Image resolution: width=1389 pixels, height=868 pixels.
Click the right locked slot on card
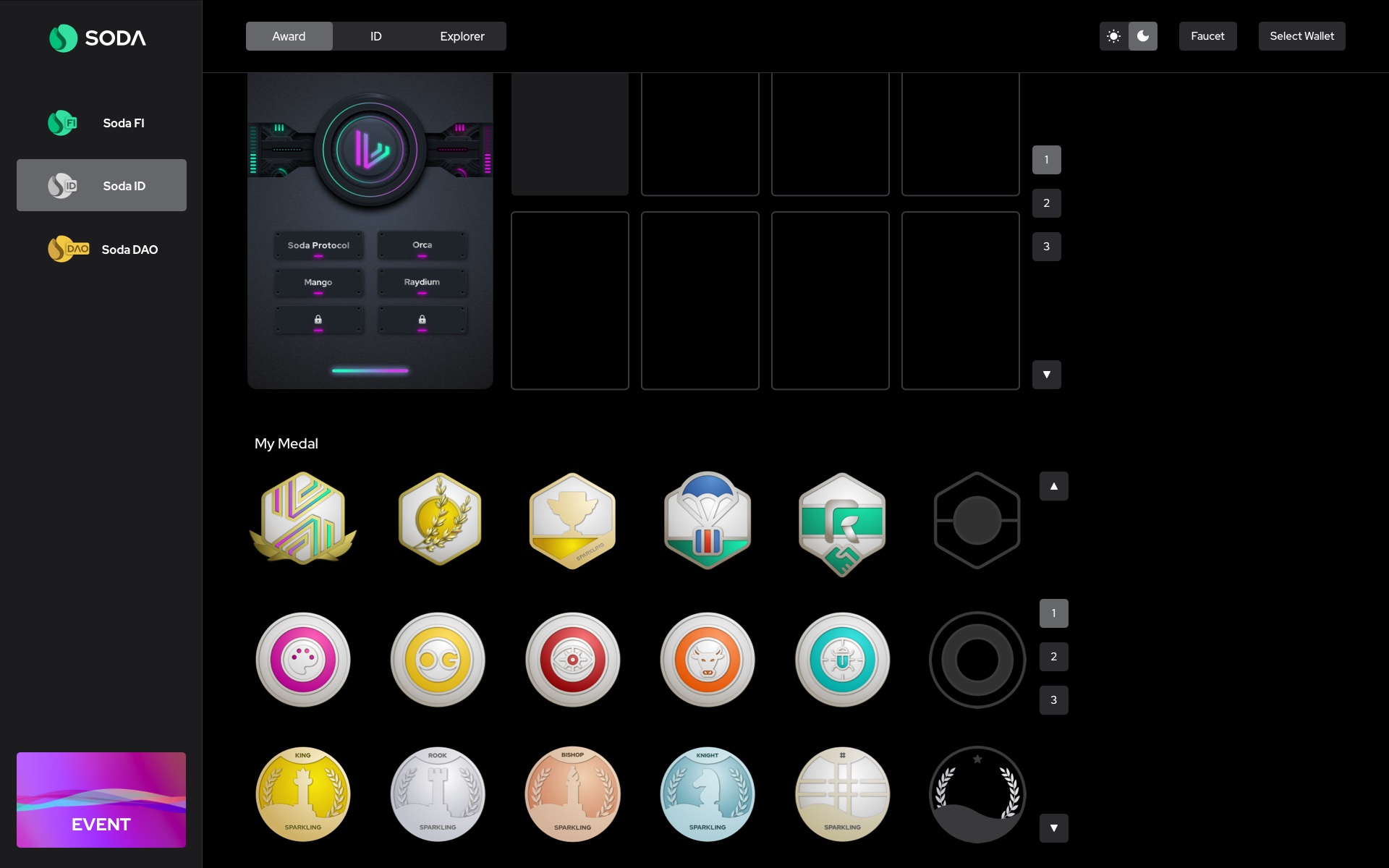coord(422,320)
